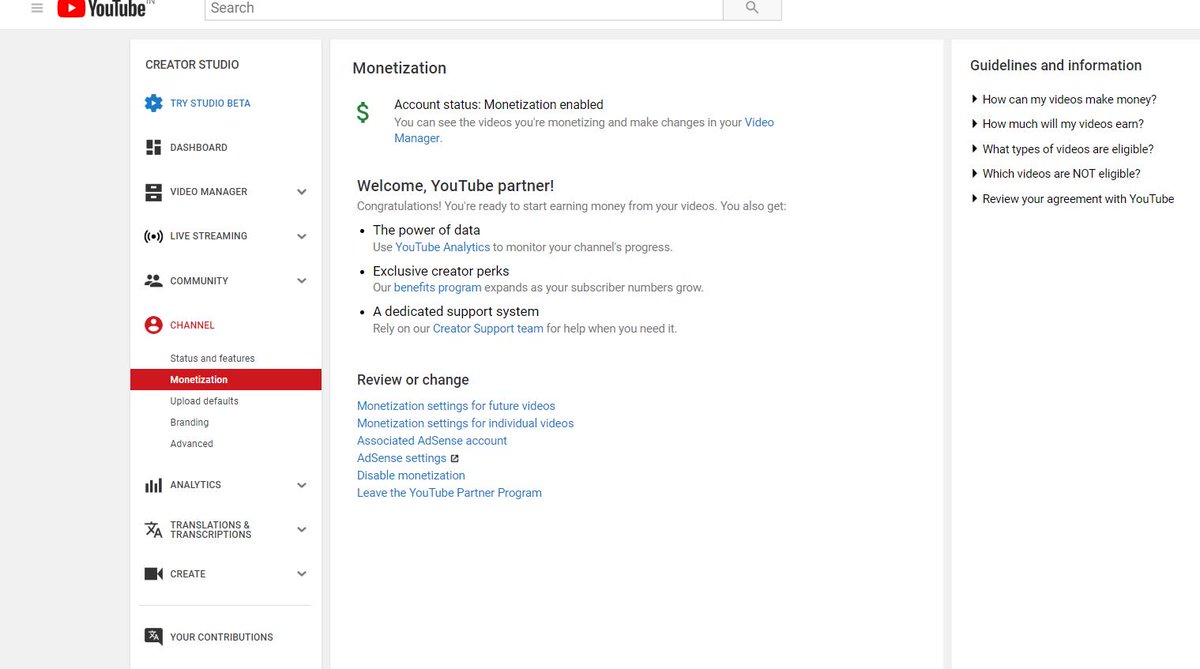Expand the Create chevron
This screenshot has width=1200, height=669.
tap(301, 574)
